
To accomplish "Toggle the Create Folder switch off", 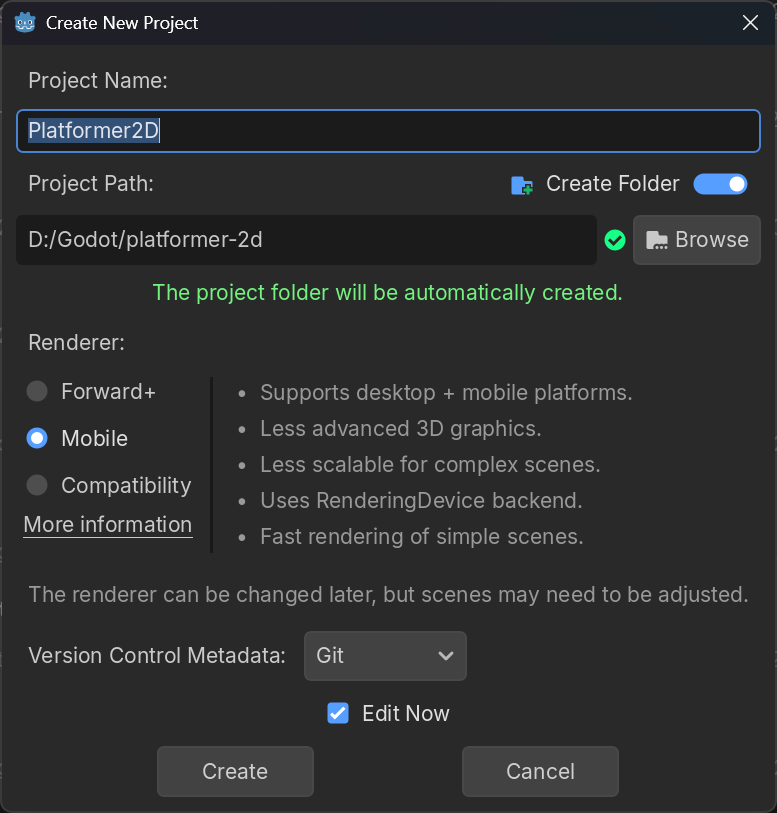I will click(721, 184).
